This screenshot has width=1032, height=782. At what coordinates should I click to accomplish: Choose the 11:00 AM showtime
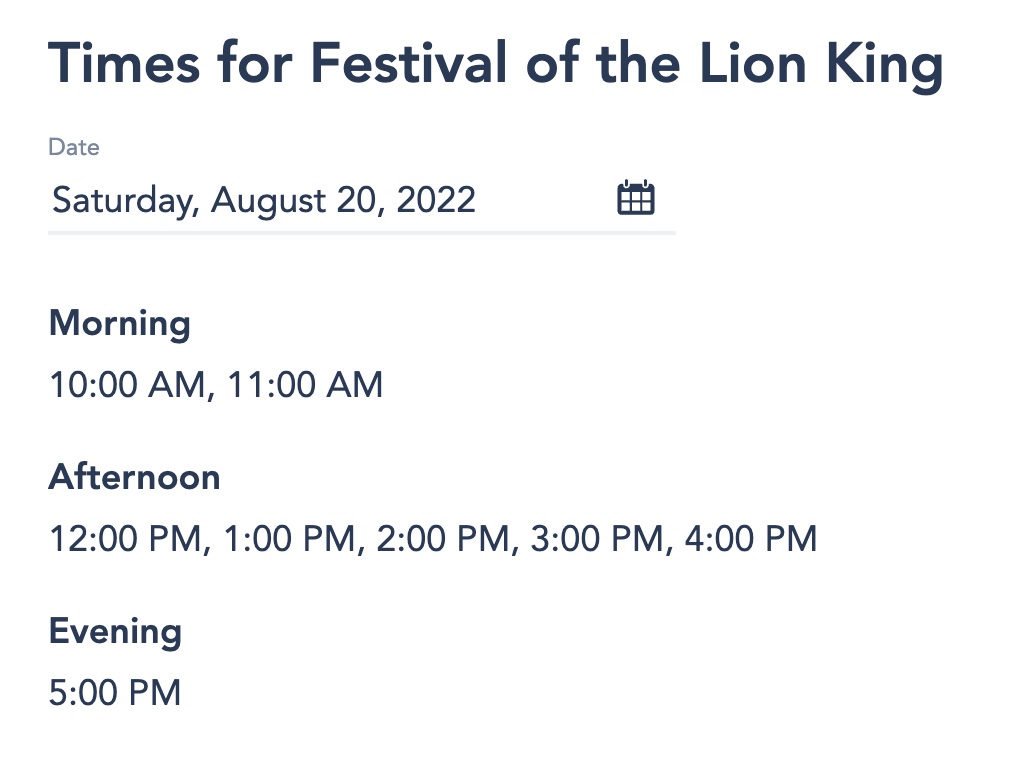click(x=305, y=385)
